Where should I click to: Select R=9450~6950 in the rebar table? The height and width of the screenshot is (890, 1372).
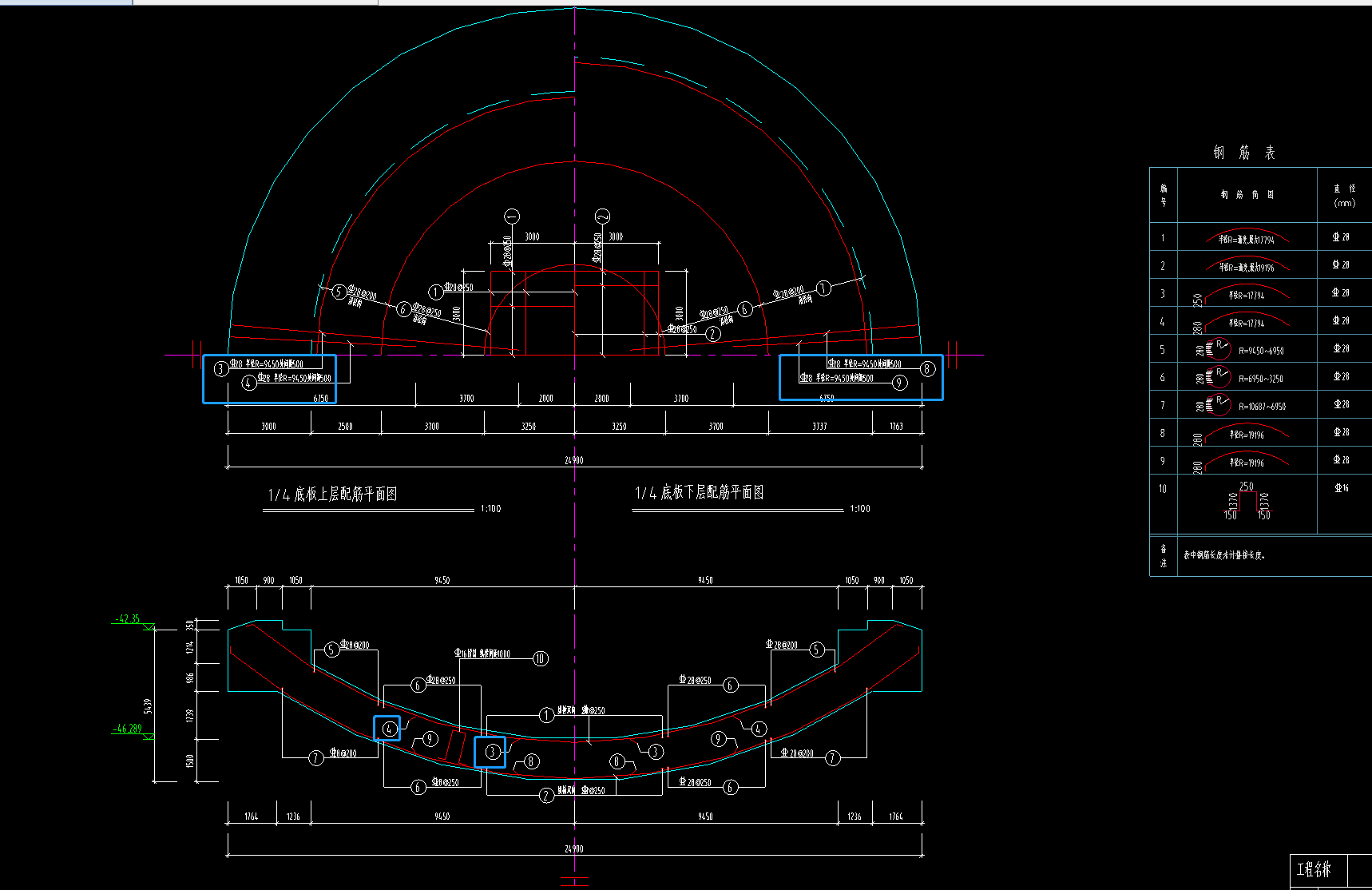pyautogui.click(x=1261, y=351)
